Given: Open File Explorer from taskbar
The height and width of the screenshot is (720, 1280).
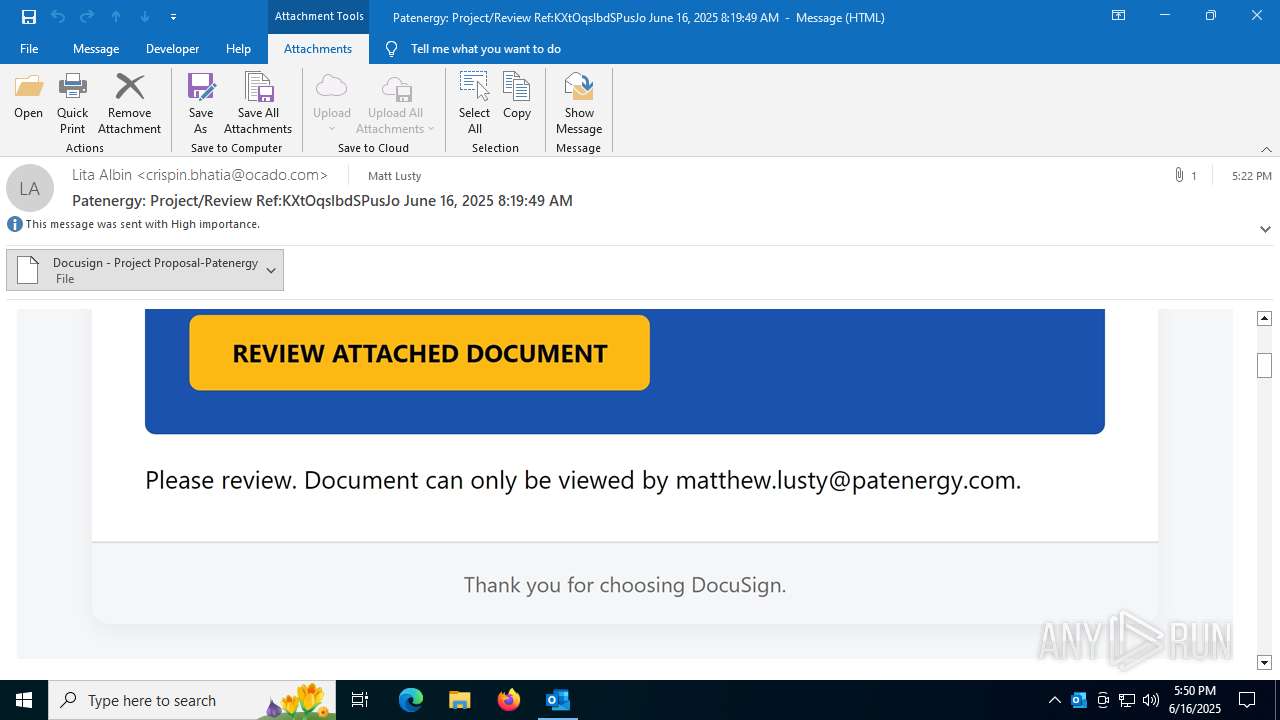Looking at the screenshot, I should coord(460,700).
